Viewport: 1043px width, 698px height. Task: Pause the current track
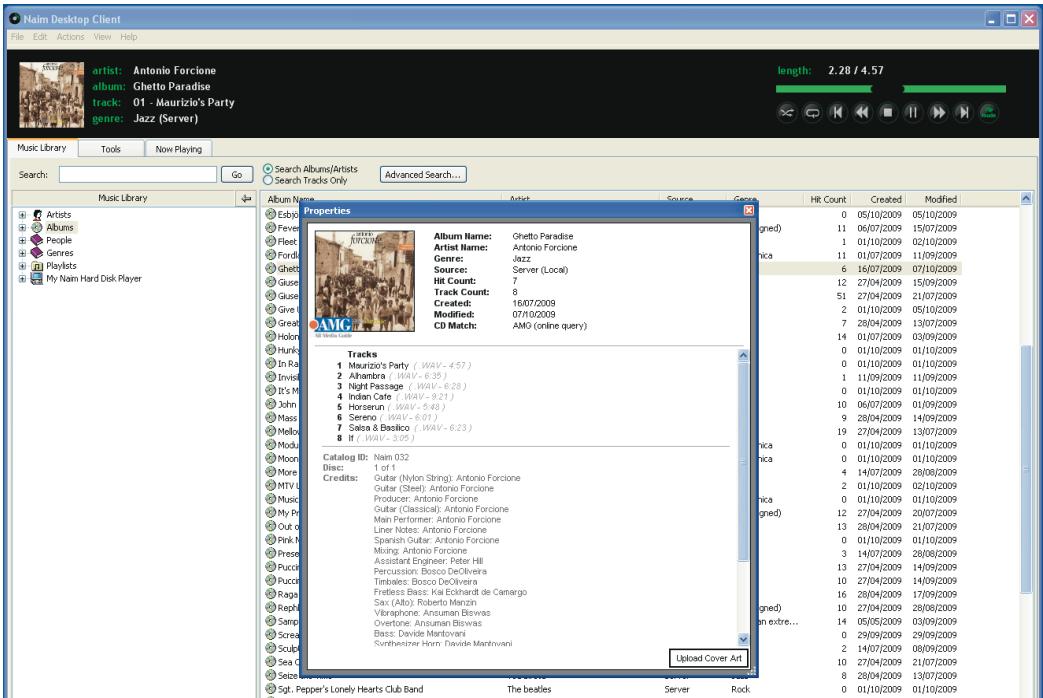coord(913,112)
